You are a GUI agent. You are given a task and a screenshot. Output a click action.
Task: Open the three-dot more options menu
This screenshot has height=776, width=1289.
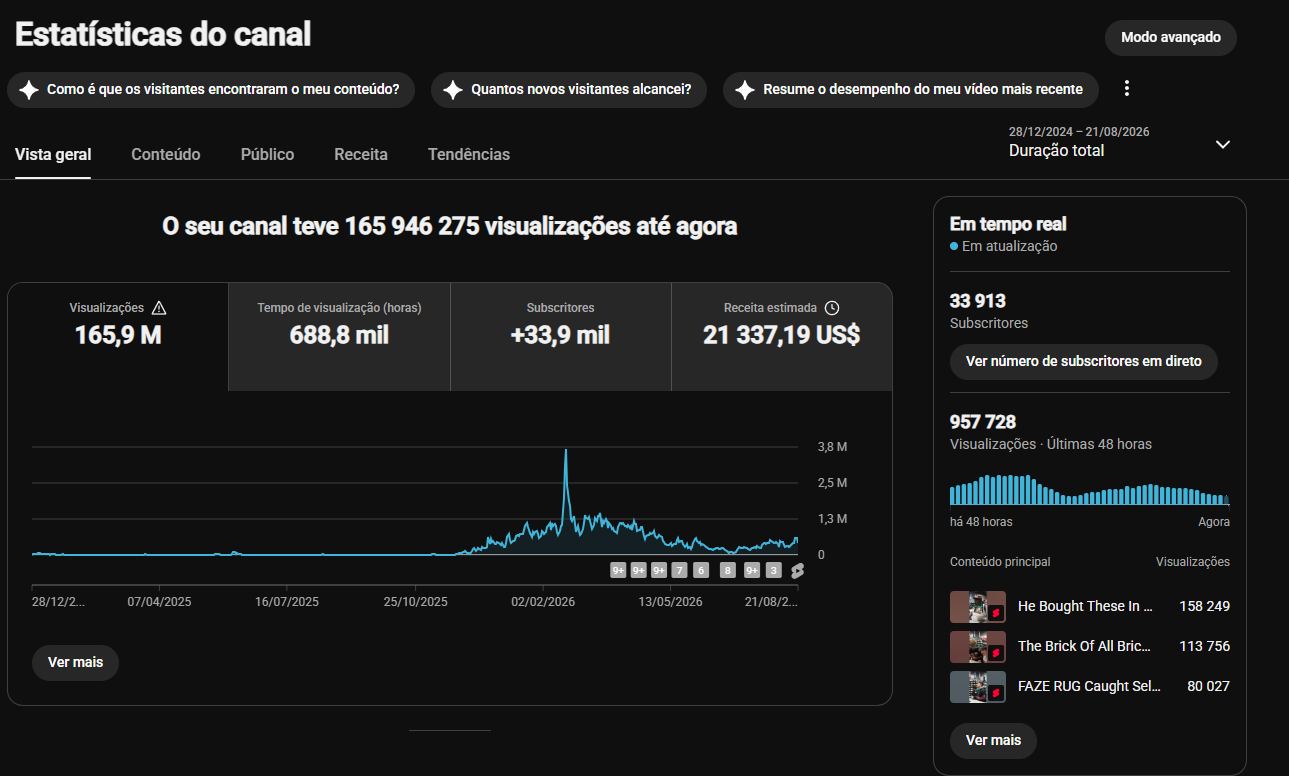(x=1127, y=88)
